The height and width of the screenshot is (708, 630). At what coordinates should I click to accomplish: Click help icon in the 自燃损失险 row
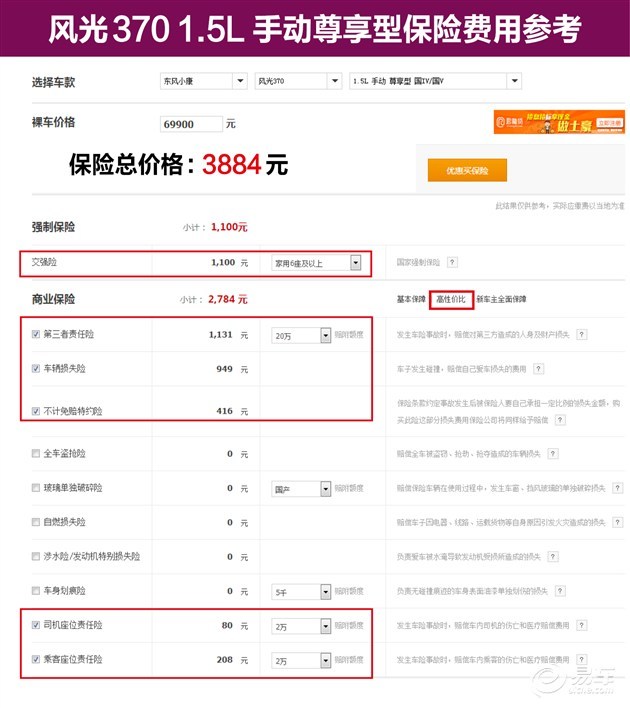617,522
